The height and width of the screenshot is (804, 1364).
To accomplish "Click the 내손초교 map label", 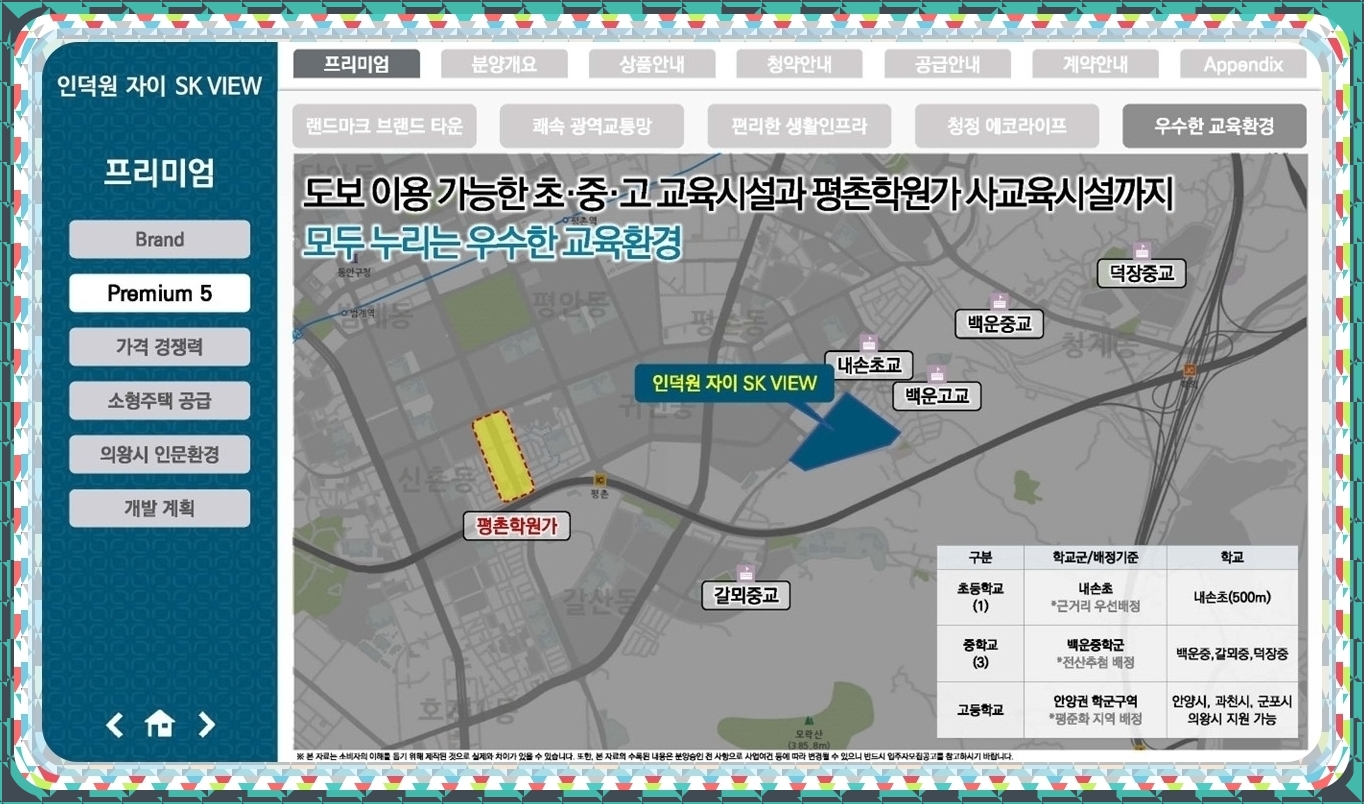I will (869, 365).
